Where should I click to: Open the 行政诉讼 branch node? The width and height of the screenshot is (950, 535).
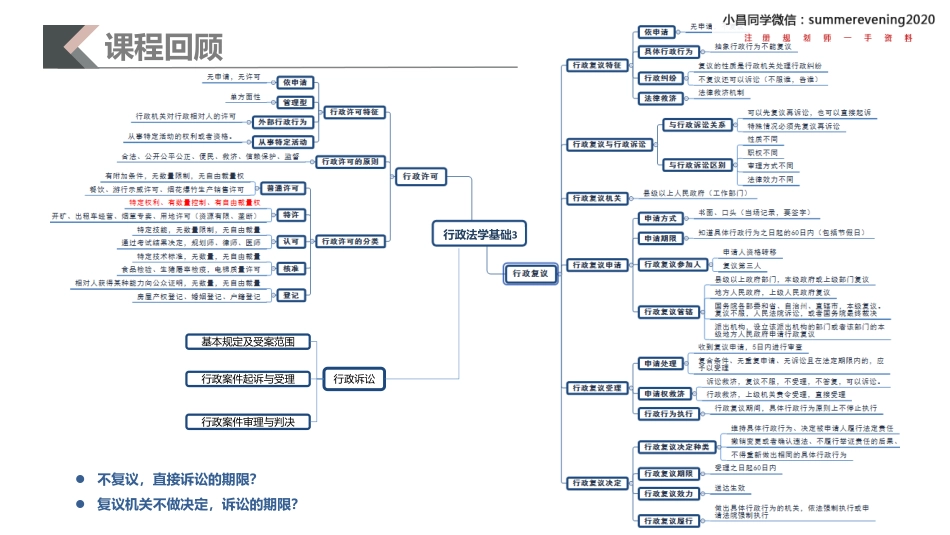(355, 378)
